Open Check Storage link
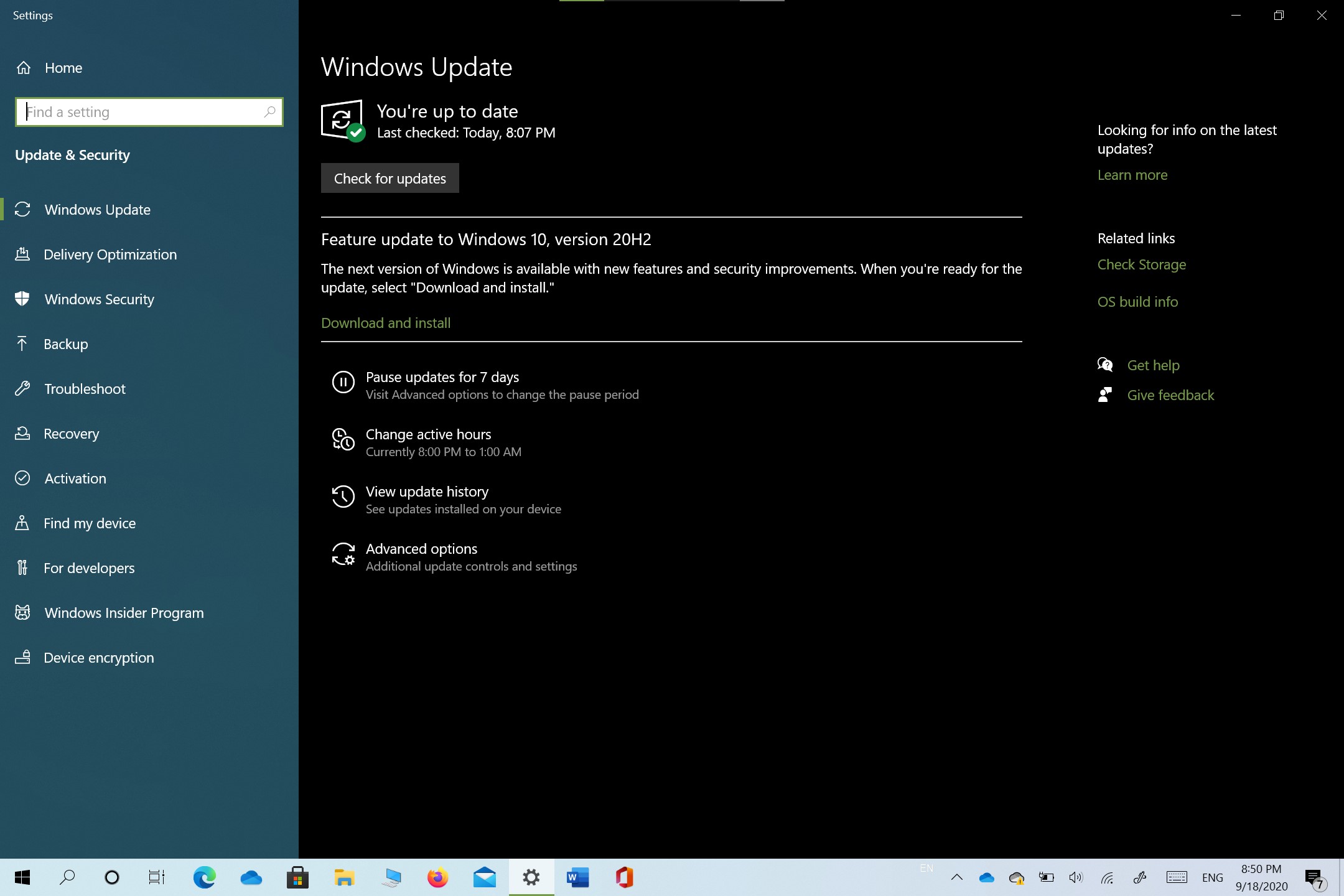 (x=1142, y=264)
